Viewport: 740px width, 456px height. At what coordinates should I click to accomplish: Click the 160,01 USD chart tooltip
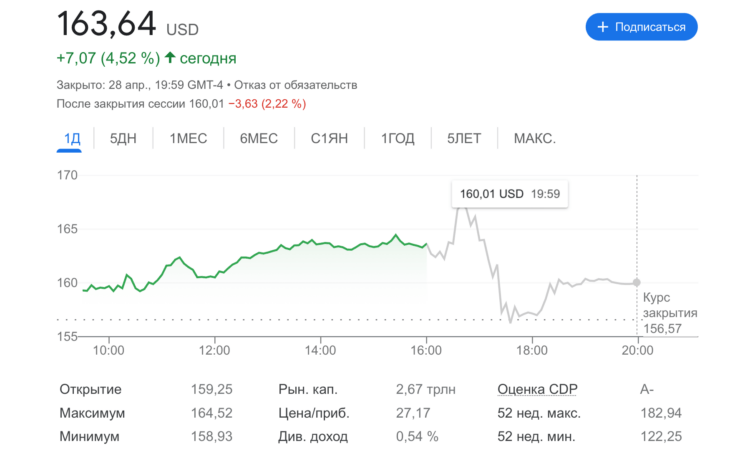(x=510, y=194)
